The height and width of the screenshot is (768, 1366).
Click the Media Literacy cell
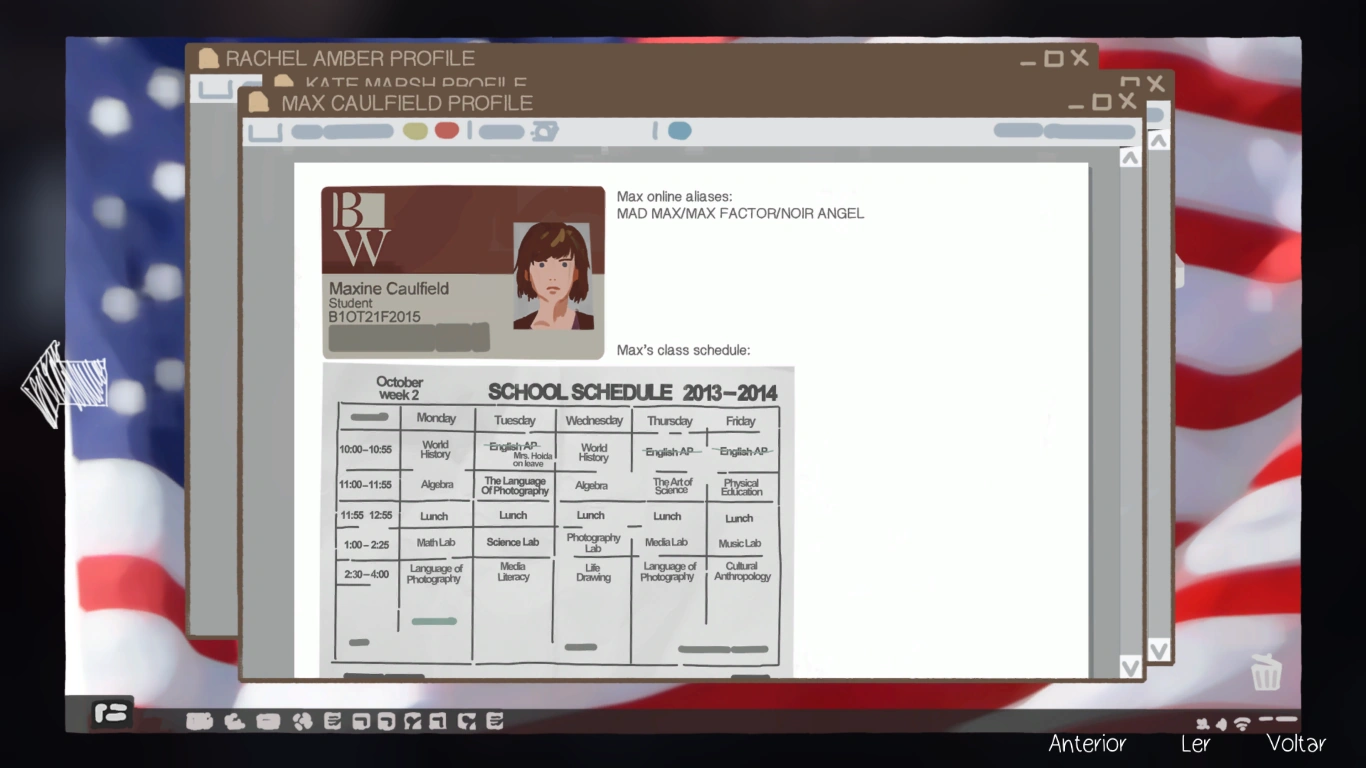click(x=513, y=571)
